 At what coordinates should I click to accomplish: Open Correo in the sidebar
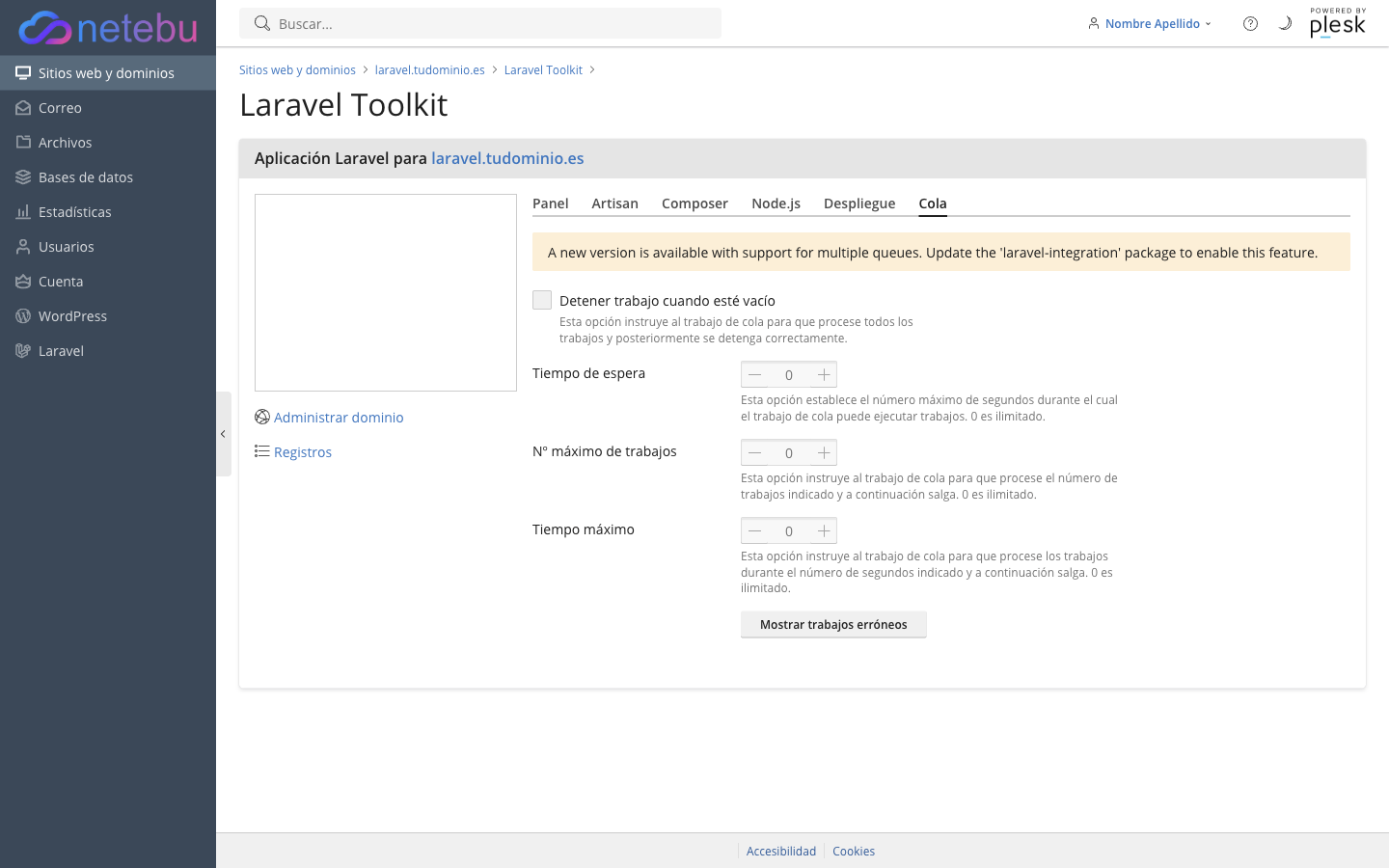(x=108, y=108)
